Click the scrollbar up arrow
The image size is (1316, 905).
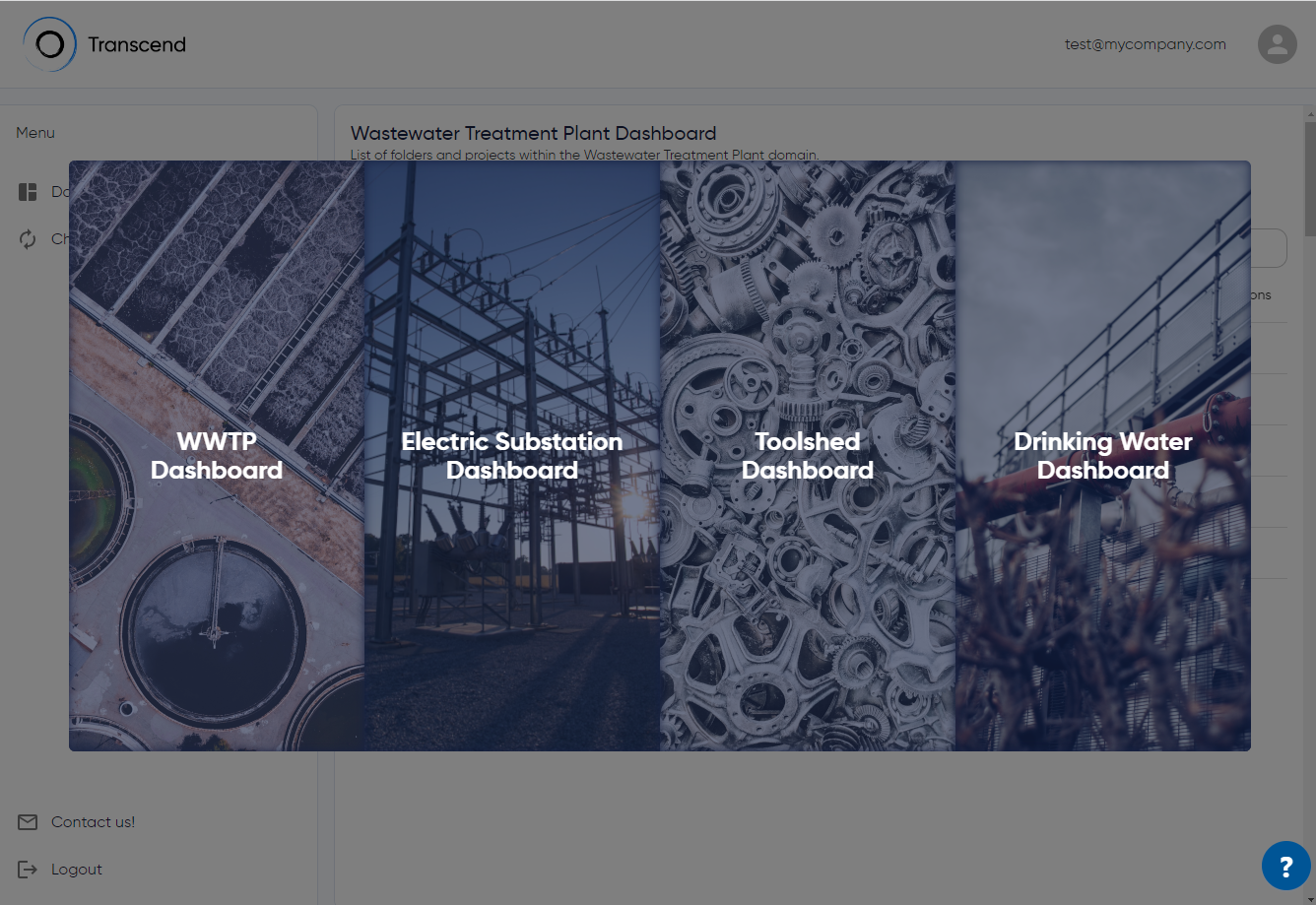pos(1309,113)
